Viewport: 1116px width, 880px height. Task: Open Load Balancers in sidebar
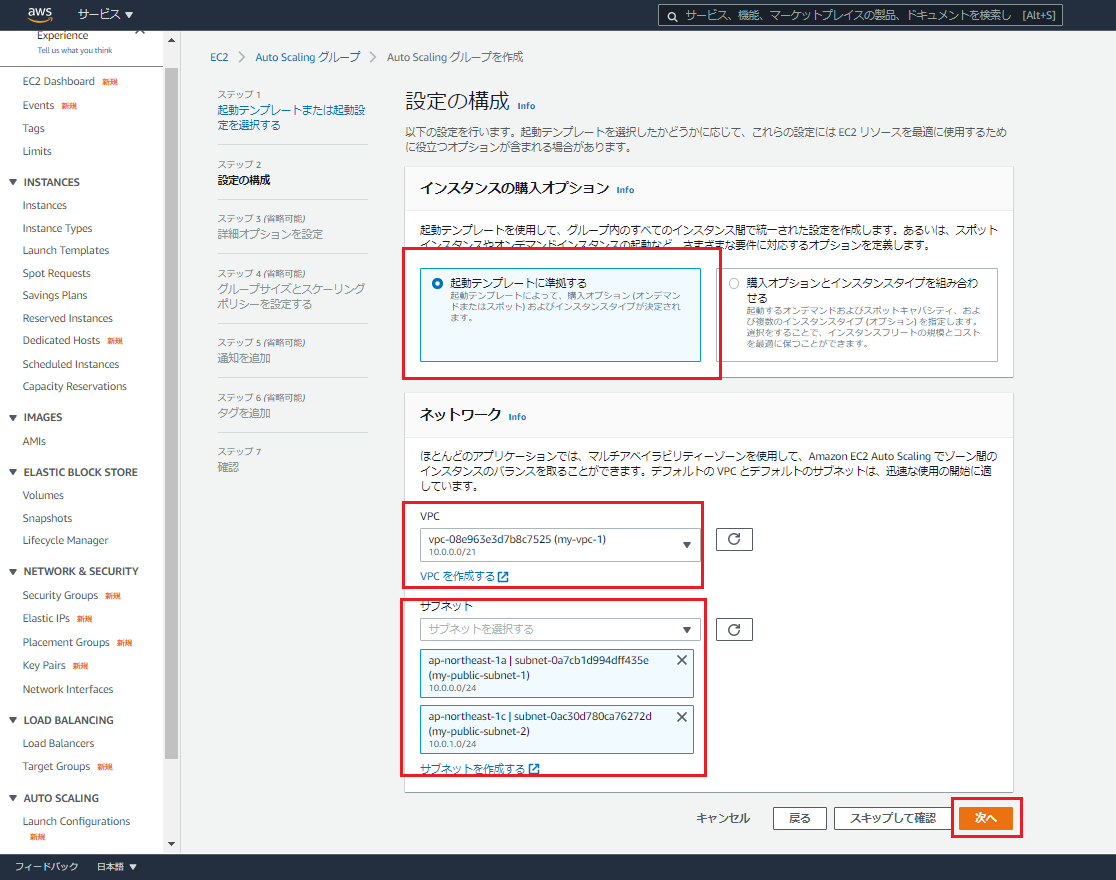(x=58, y=743)
